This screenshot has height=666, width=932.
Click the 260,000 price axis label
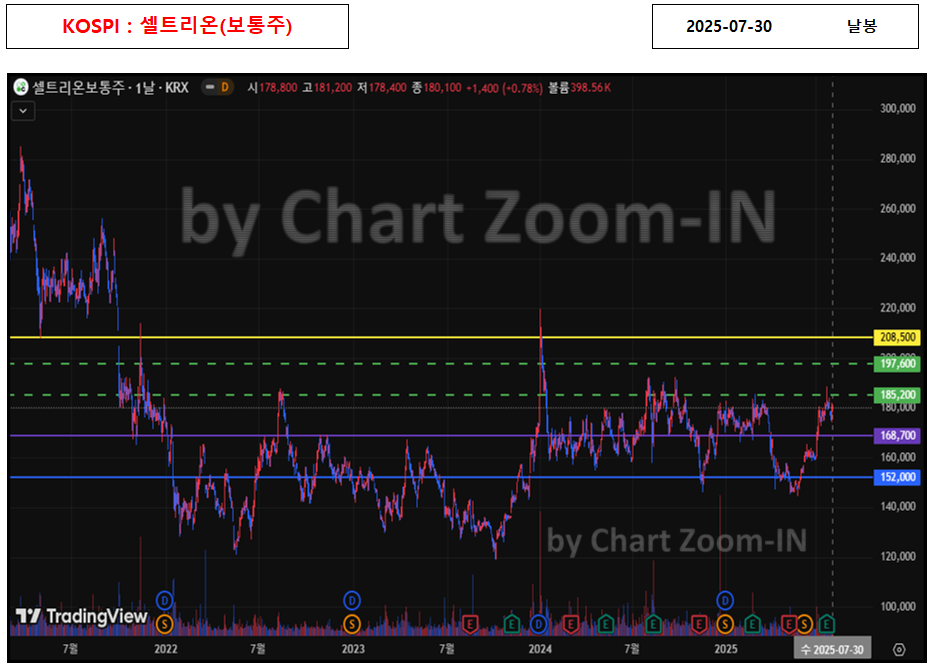pos(898,208)
